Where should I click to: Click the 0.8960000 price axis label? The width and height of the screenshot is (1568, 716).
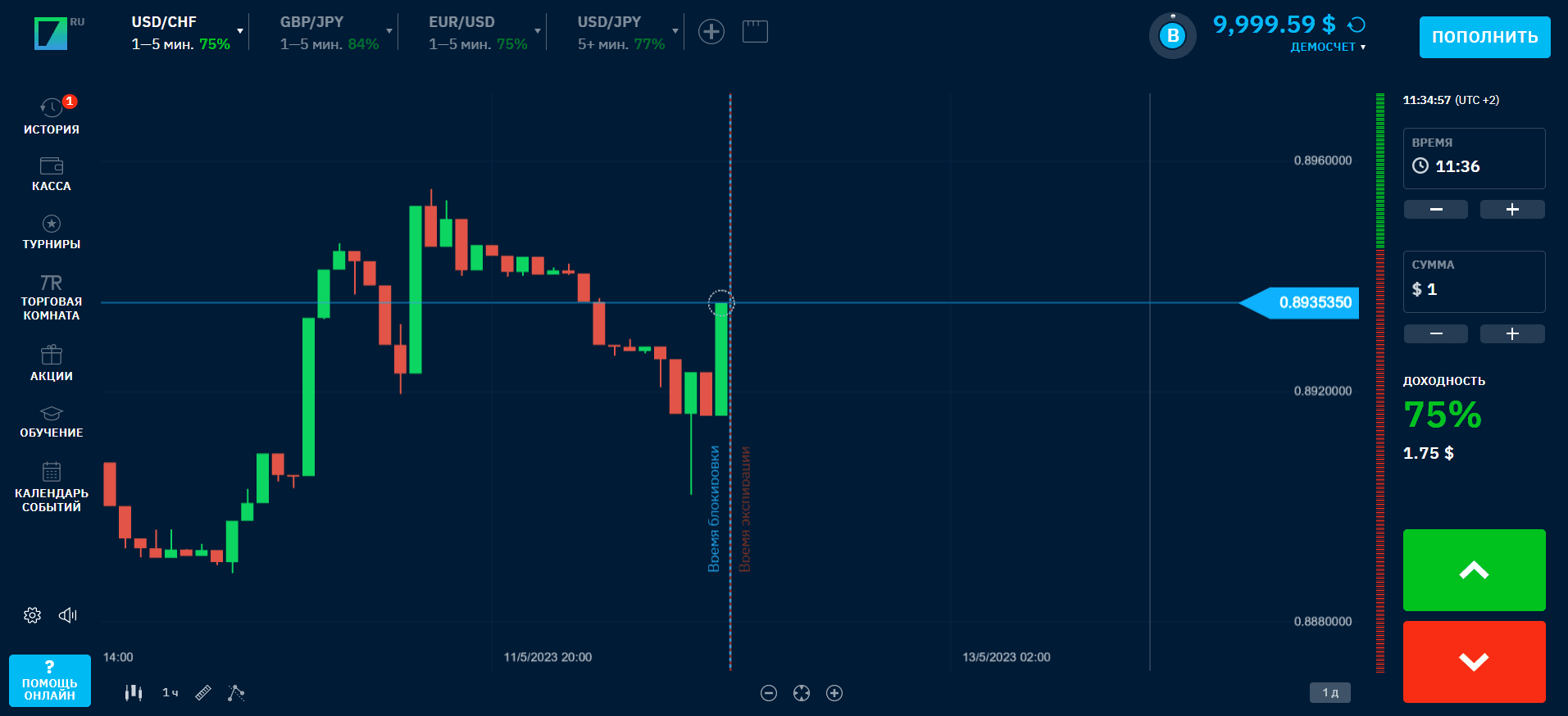(x=1323, y=161)
